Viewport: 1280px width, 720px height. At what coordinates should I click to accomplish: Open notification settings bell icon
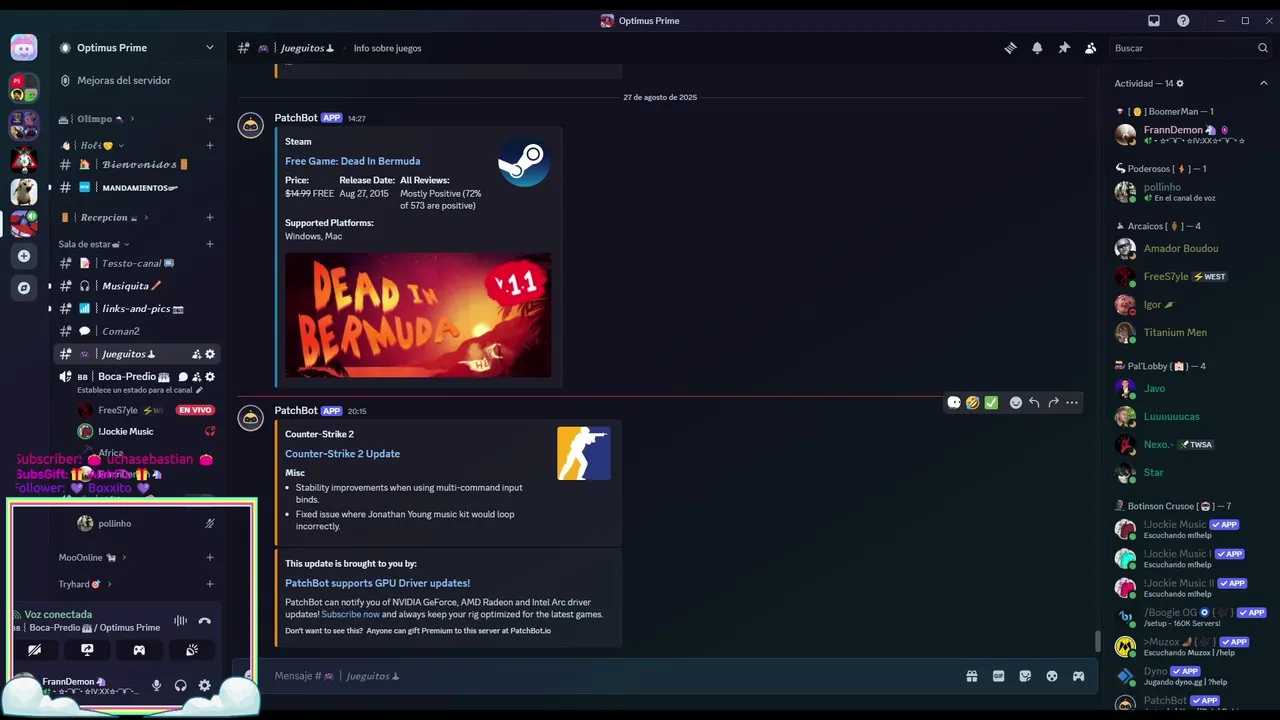pyautogui.click(x=1037, y=48)
